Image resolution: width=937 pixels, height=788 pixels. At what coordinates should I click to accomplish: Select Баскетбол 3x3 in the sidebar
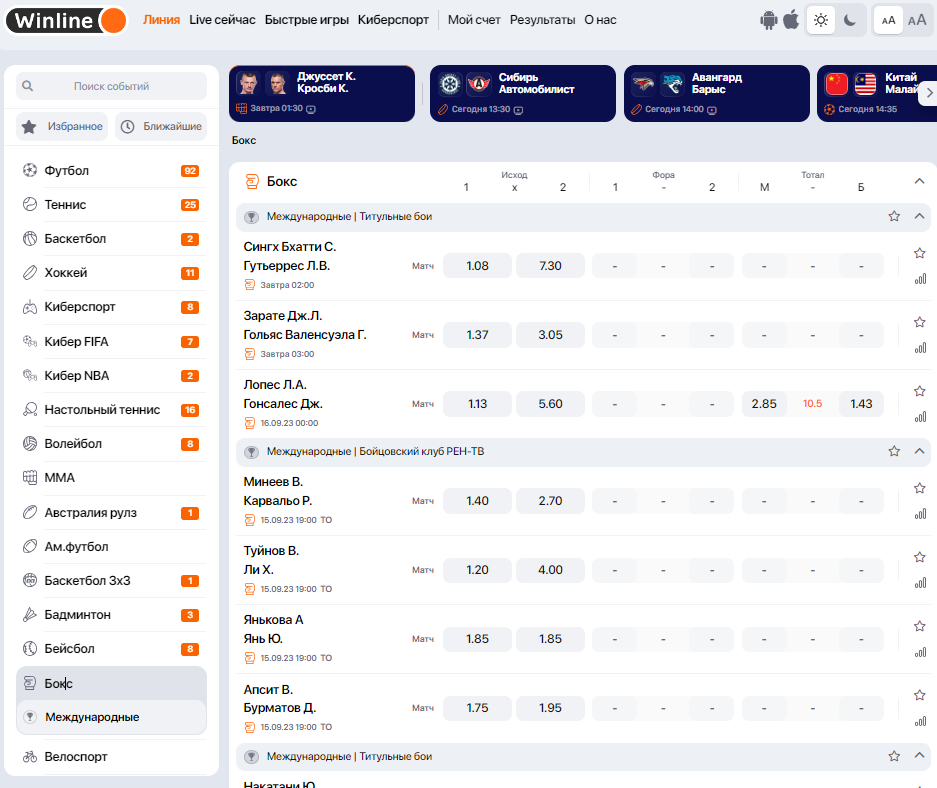[x=111, y=581]
